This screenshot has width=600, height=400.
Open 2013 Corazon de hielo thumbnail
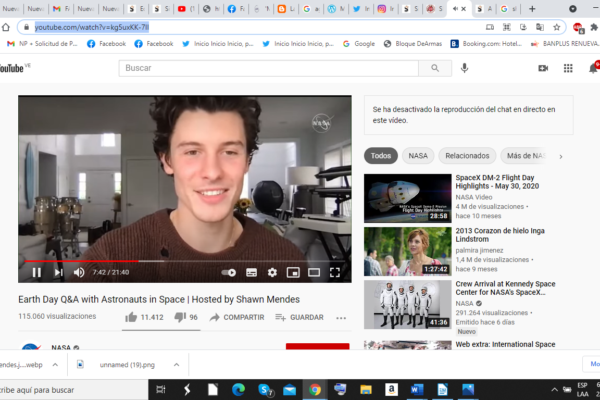click(x=408, y=251)
